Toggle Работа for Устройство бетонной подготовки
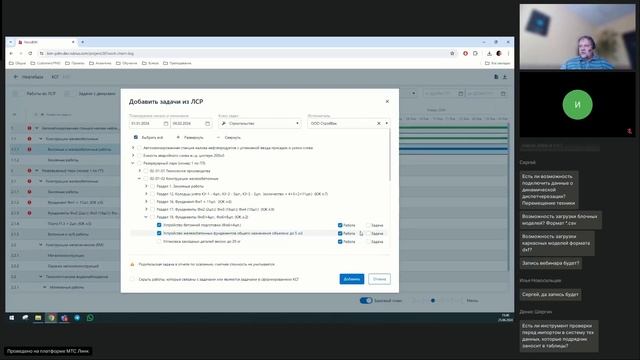Screen dimensions: 640x360 coord(340,225)
